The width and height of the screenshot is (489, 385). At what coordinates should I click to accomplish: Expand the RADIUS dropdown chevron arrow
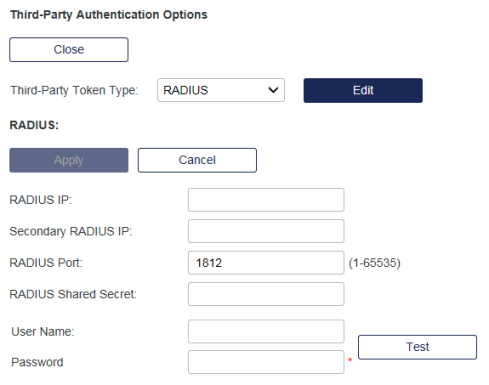pyautogui.click(x=273, y=90)
